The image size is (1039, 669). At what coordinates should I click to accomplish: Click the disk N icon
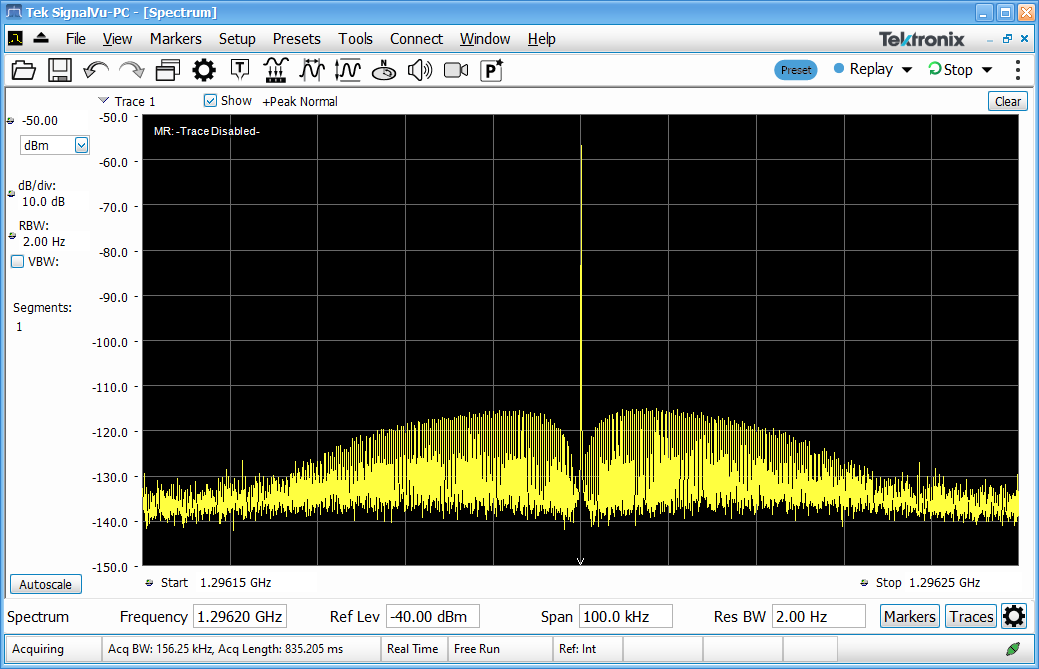pyautogui.click(x=384, y=70)
